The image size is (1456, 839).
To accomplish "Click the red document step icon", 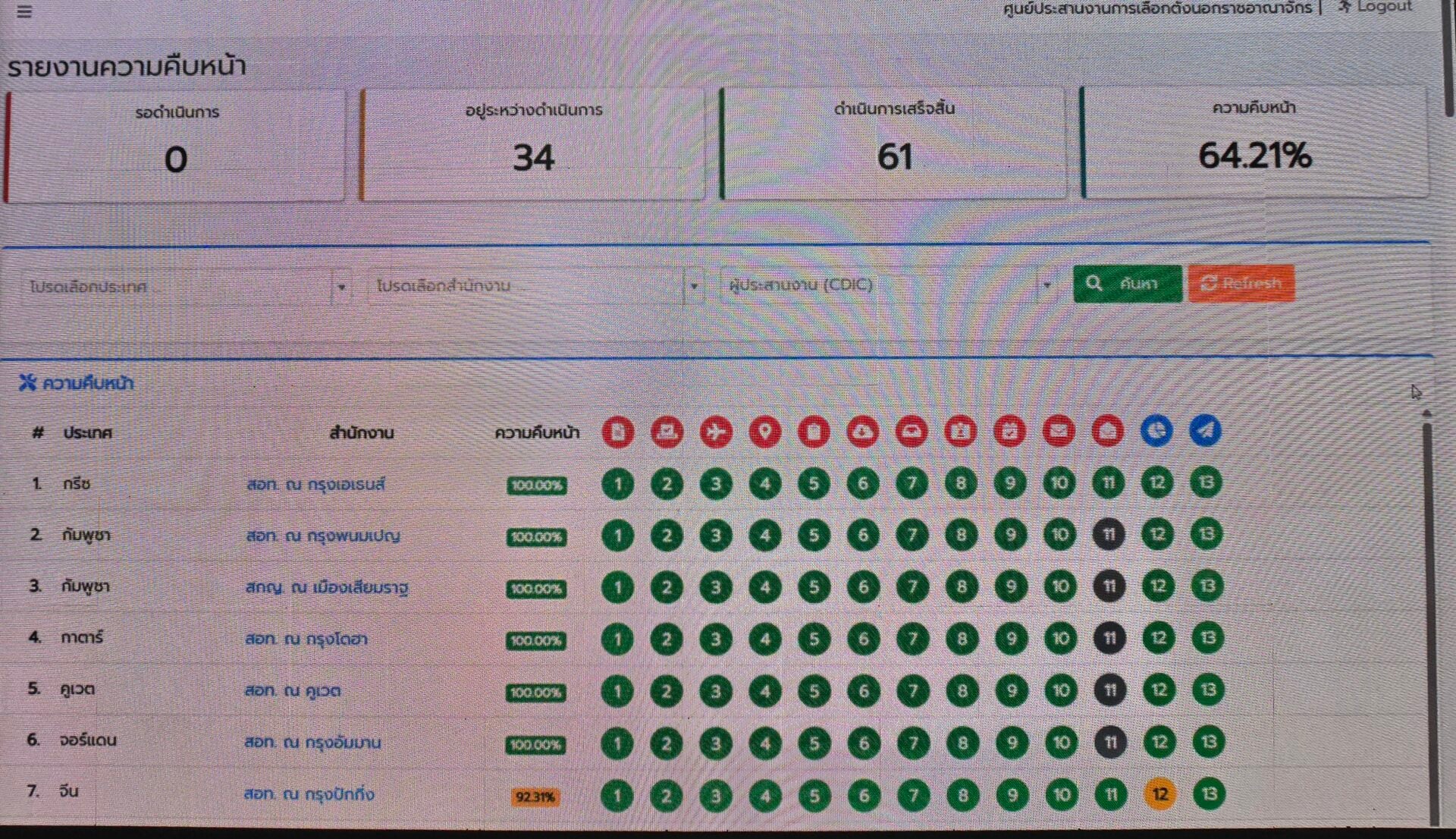I will (618, 432).
